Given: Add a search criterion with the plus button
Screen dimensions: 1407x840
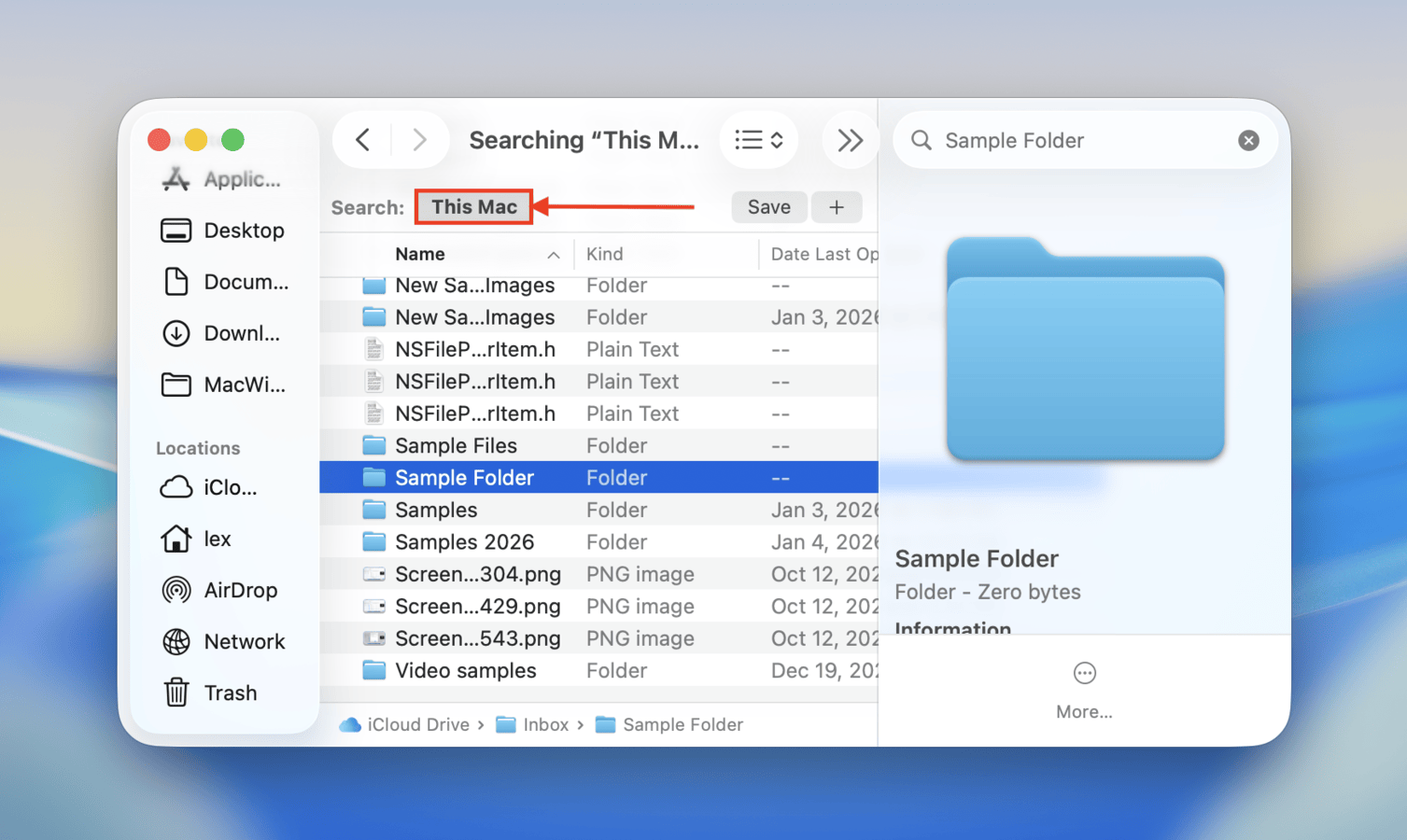Looking at the screenshot, I should coord(837,206).
